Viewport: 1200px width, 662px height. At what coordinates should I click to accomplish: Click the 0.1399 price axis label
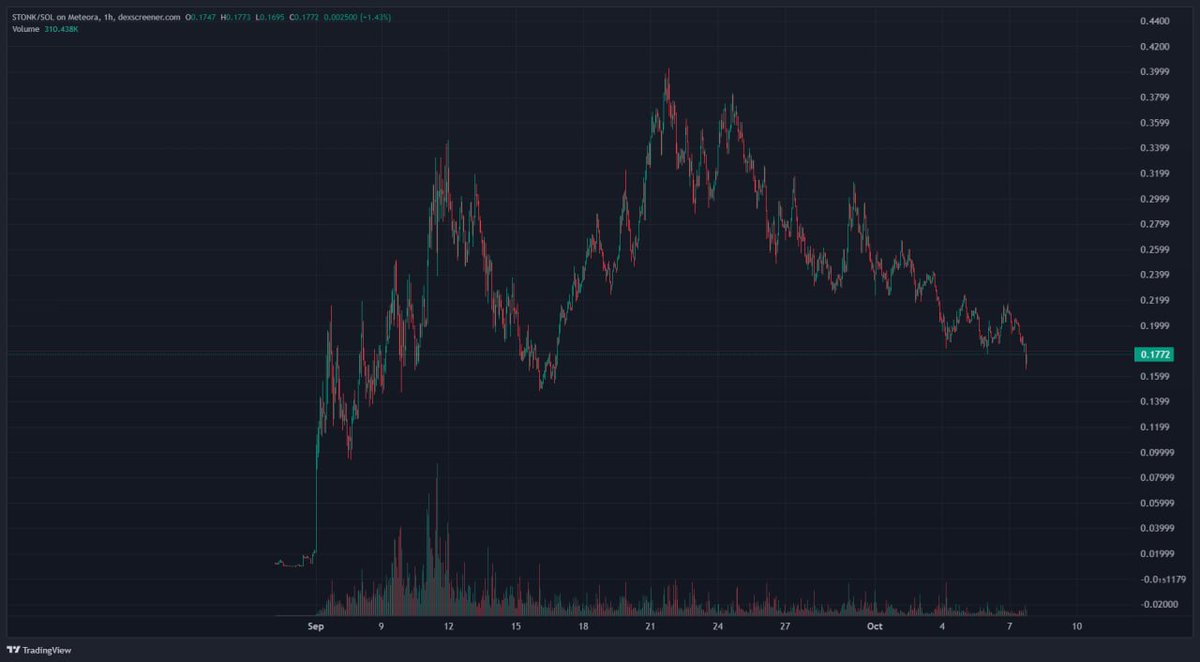(x=1154, y=402)
